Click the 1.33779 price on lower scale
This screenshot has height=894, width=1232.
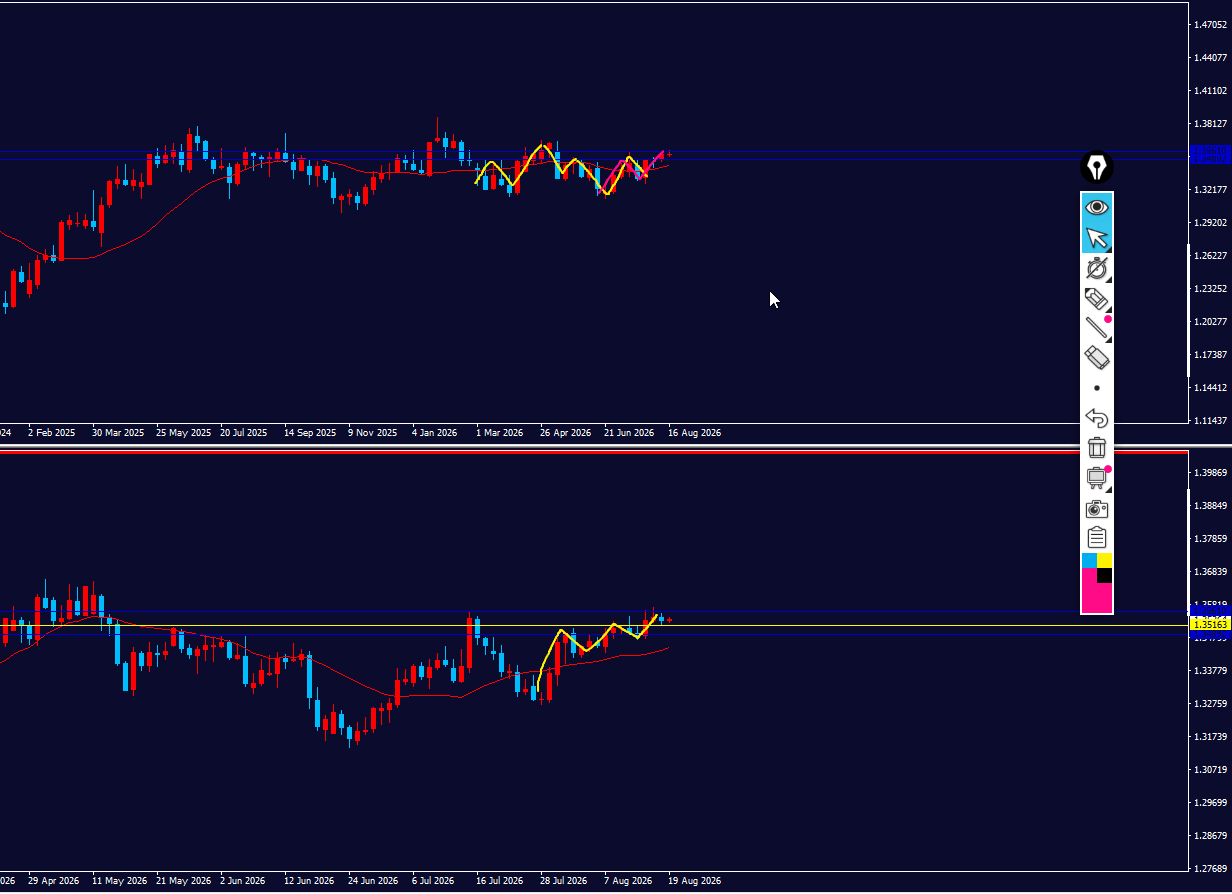pyautogui.click(x=1210, y=671)
